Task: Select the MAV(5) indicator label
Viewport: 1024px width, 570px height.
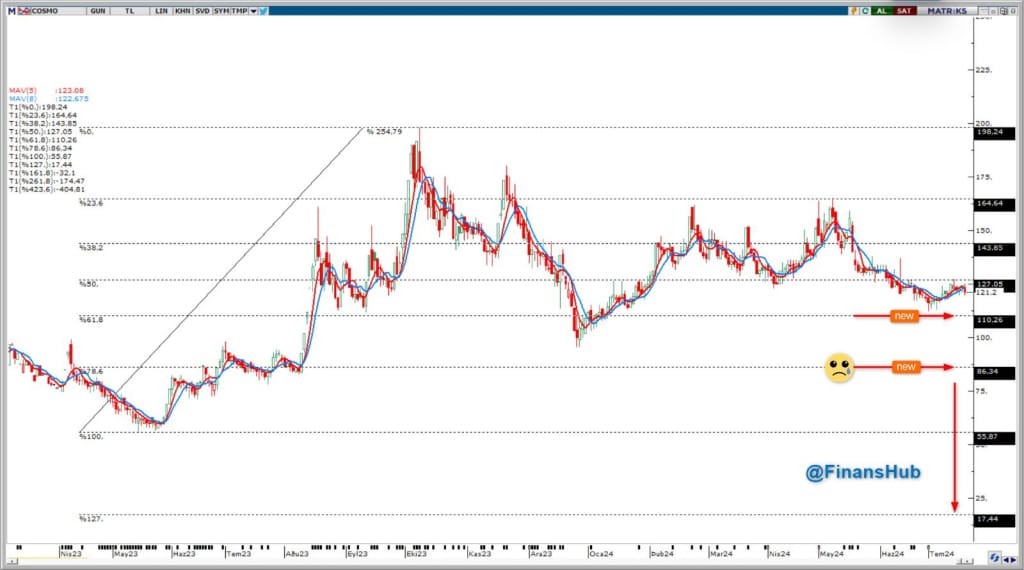Action: tap(23, 90)
